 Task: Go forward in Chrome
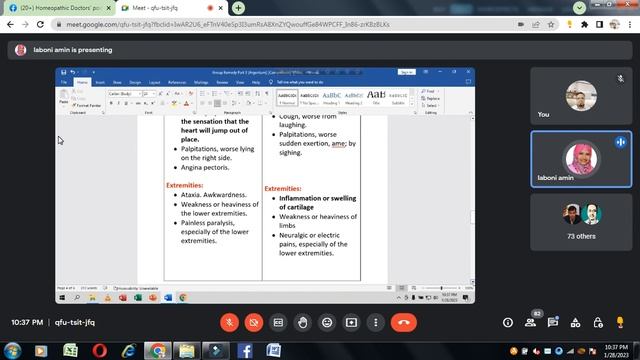tap(25, 24)
